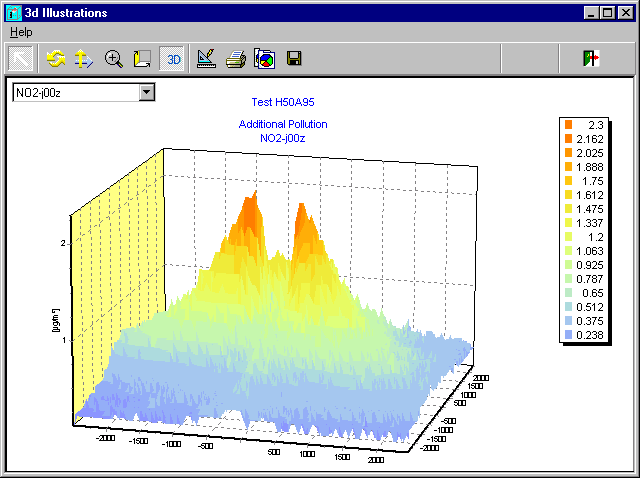Select the arrow pointer tool

[x=20, y=59]
